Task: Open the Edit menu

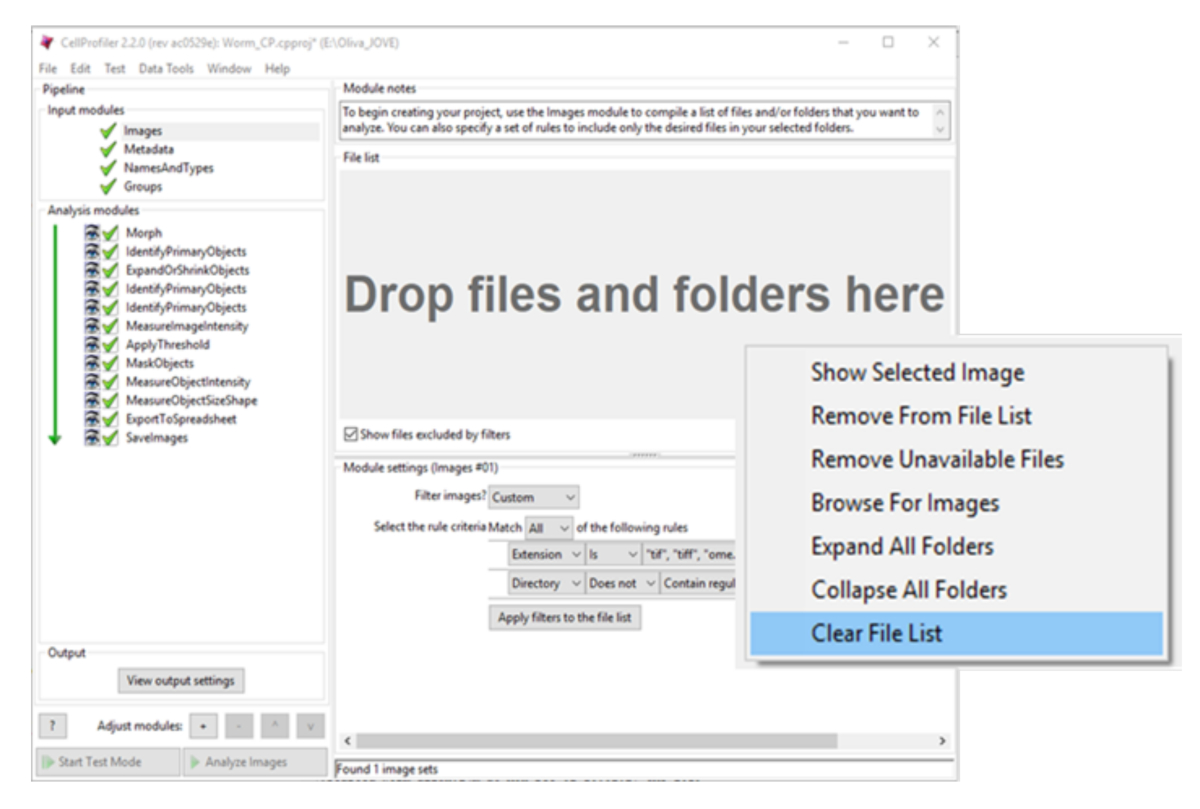Action: pyautogui.click(x=80, y=69)
